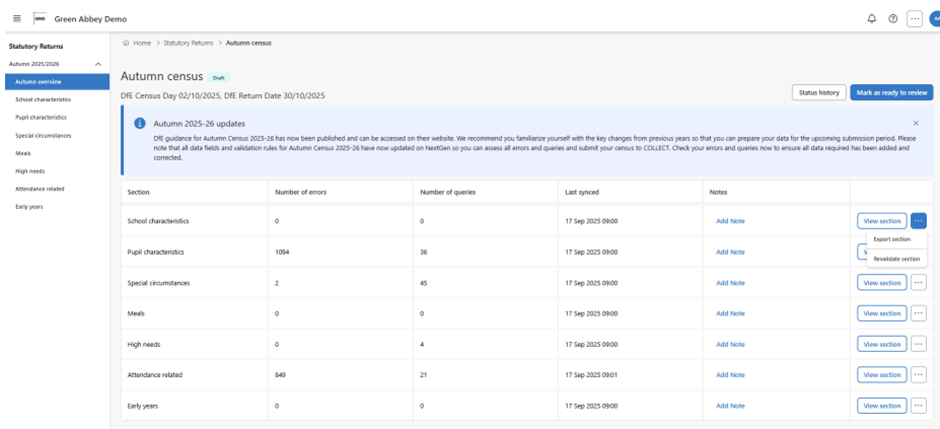The image size is (940, 429).
Task: Open the notifications bell
Action: click(871, 19)
